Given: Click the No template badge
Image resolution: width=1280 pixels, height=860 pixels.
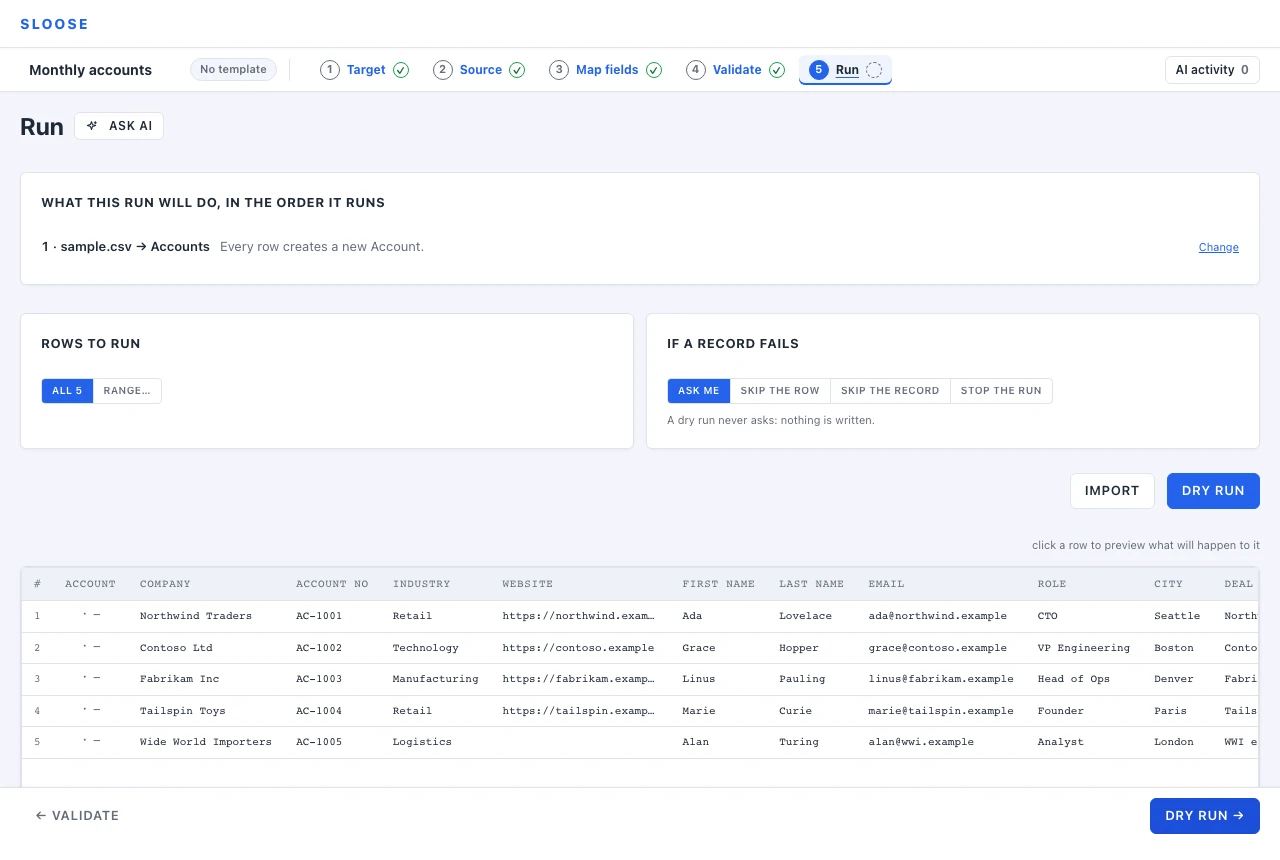Looking at the screenshot, I should (x=233, y=70).
